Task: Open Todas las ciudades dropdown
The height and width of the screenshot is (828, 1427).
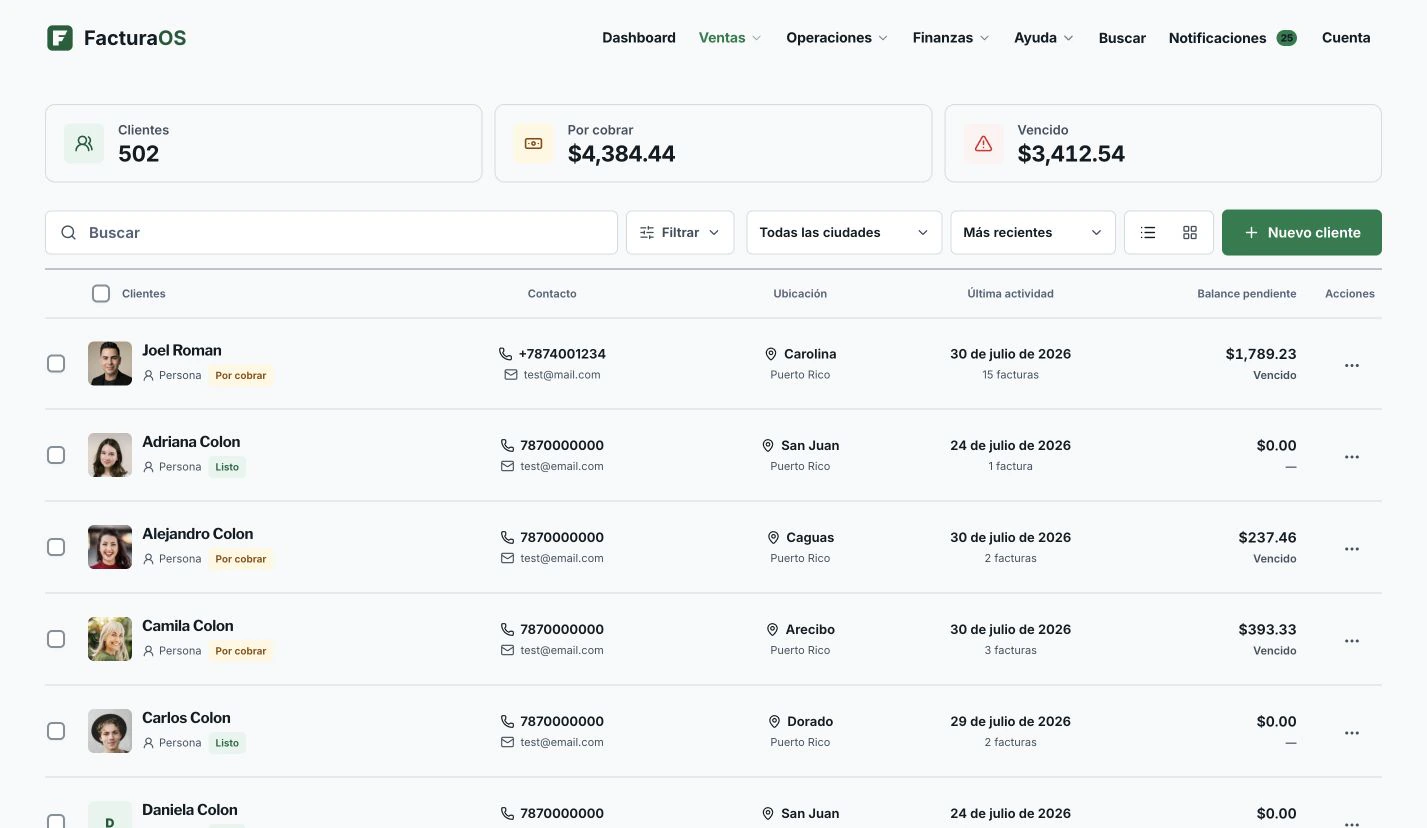Action: [x=844, y=232]
